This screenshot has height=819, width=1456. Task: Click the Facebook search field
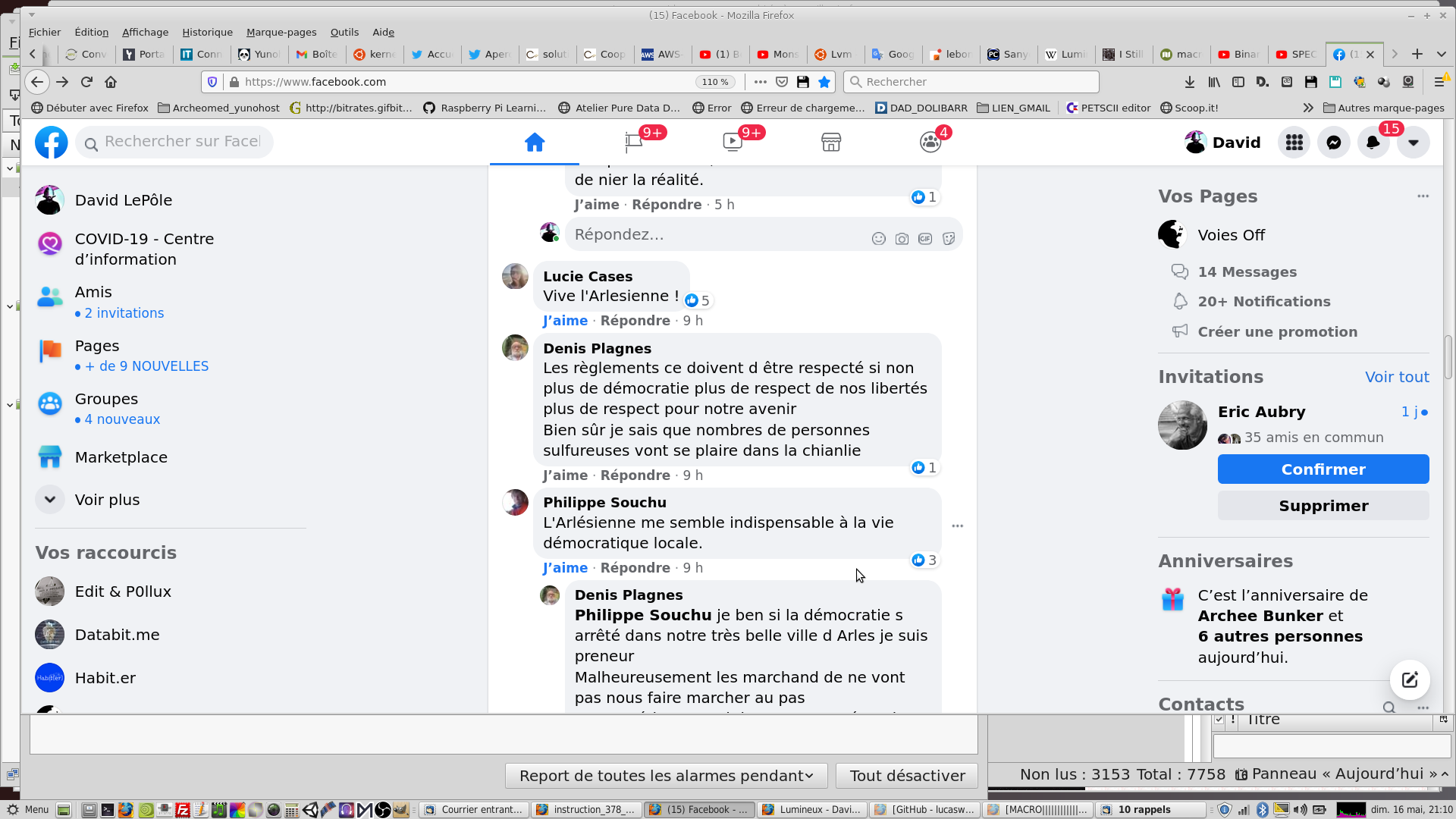click(x=182, y=142)
